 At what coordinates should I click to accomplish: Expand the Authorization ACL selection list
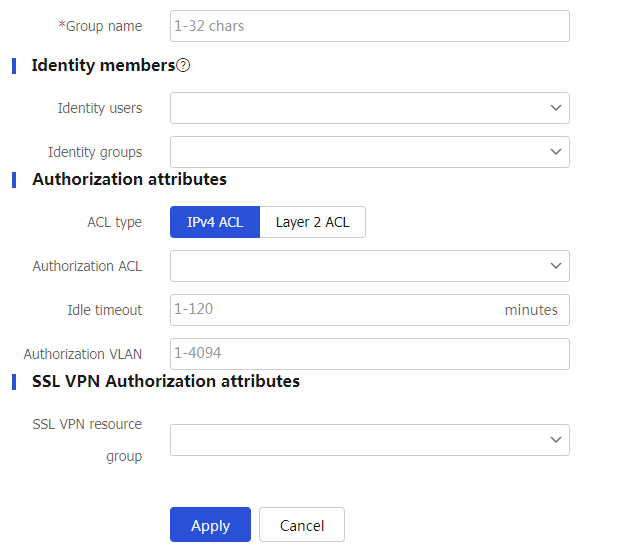[360, 266]
